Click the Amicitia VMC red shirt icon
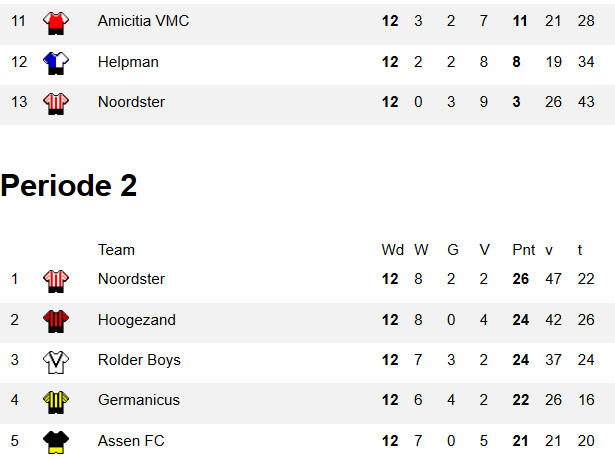 point(56,23)
